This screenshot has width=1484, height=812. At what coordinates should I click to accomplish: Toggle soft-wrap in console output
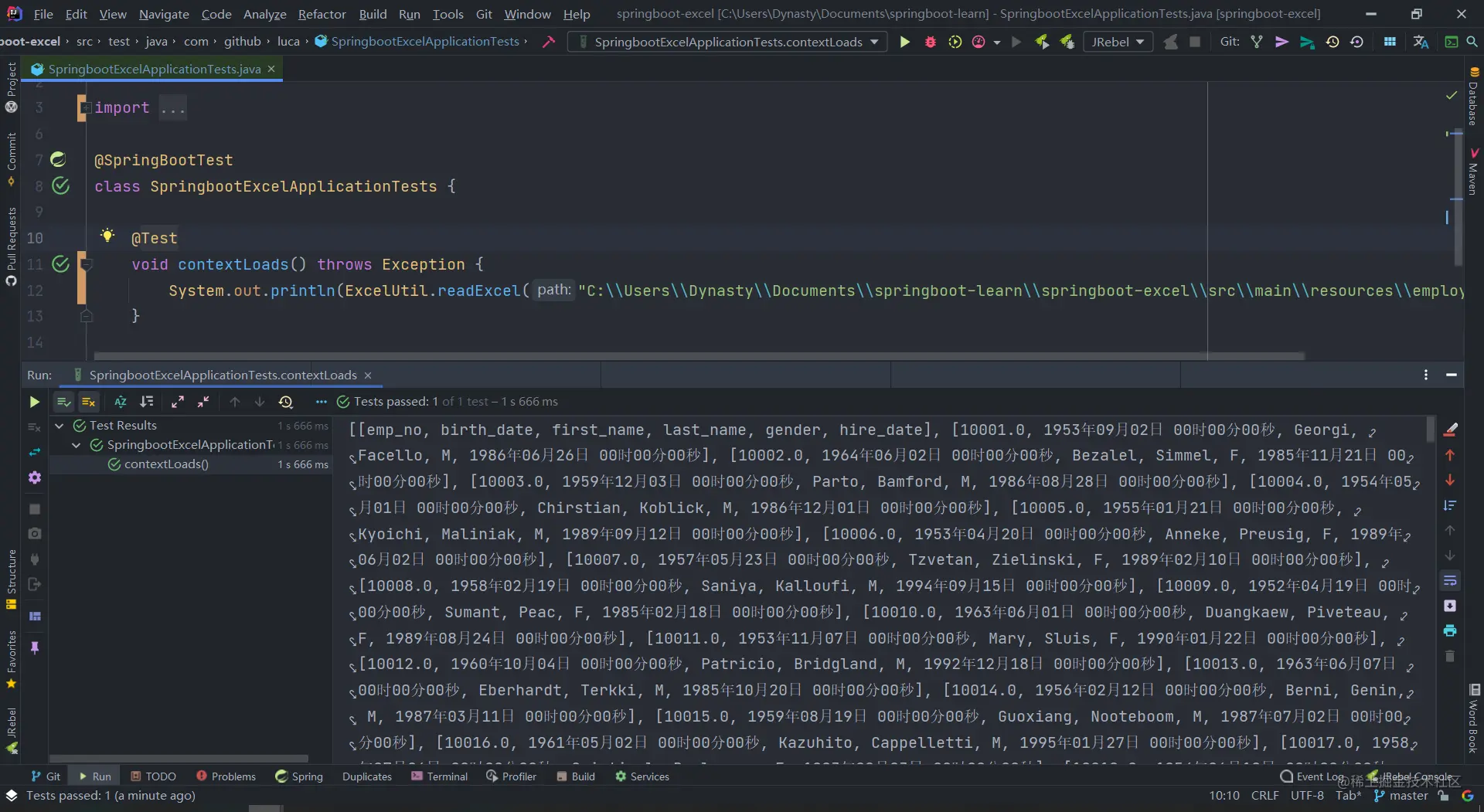coord(1450,580)
